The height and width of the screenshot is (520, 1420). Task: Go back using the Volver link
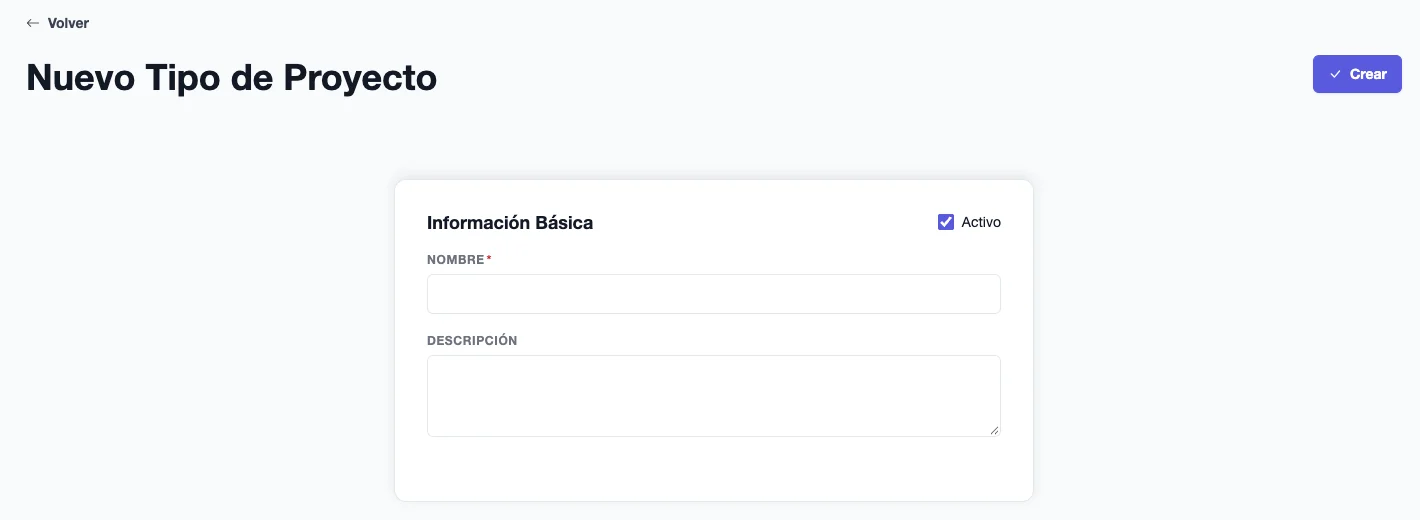pyautogui.click(x=58, y=23)
